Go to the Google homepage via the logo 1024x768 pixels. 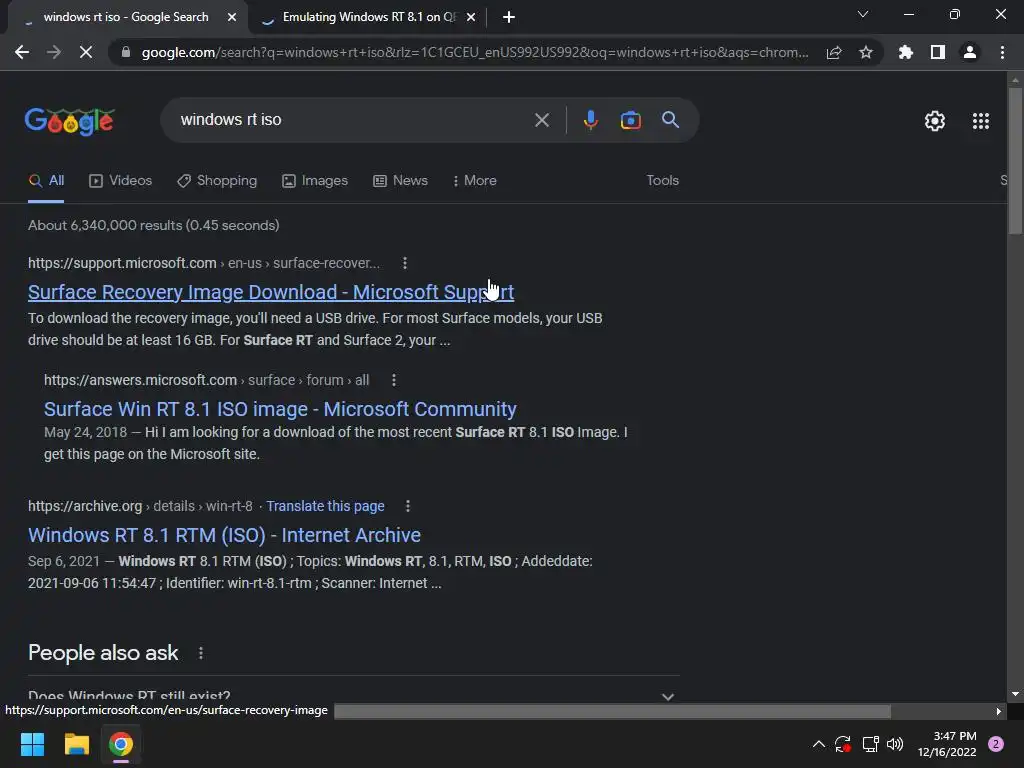[70, 121]
